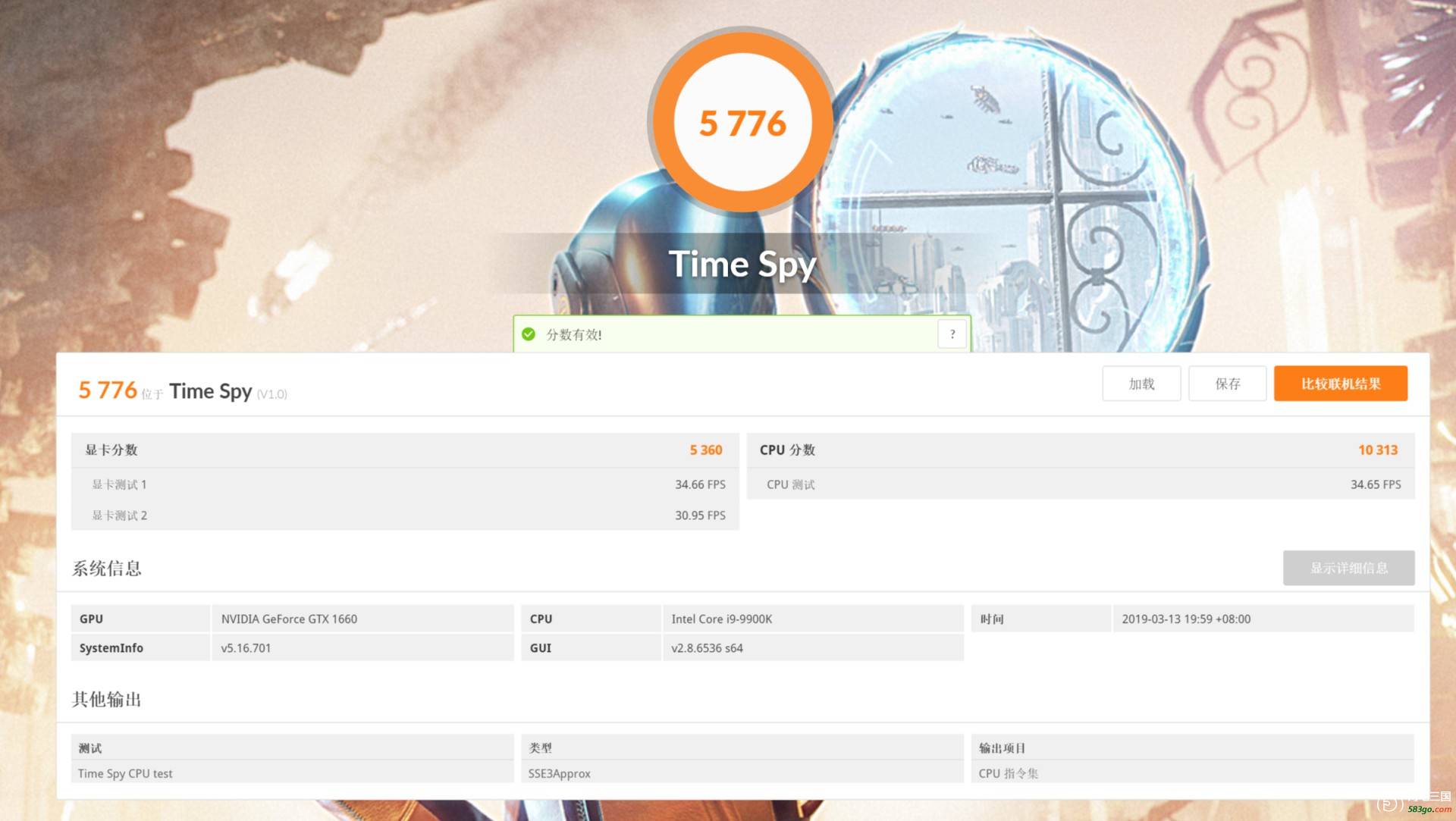Viewport: 1456px width, 821px height.
Task: Click the 测试 column header
Action: point(292,747)
